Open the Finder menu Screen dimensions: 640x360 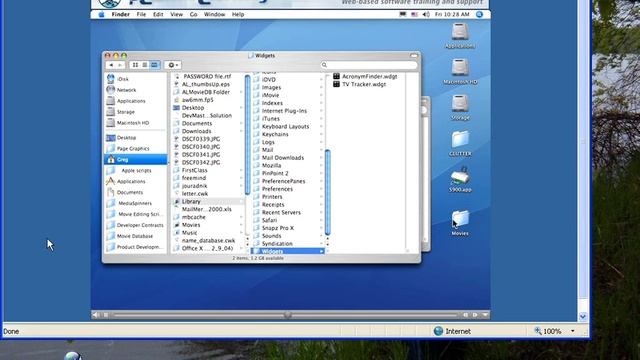120,14
